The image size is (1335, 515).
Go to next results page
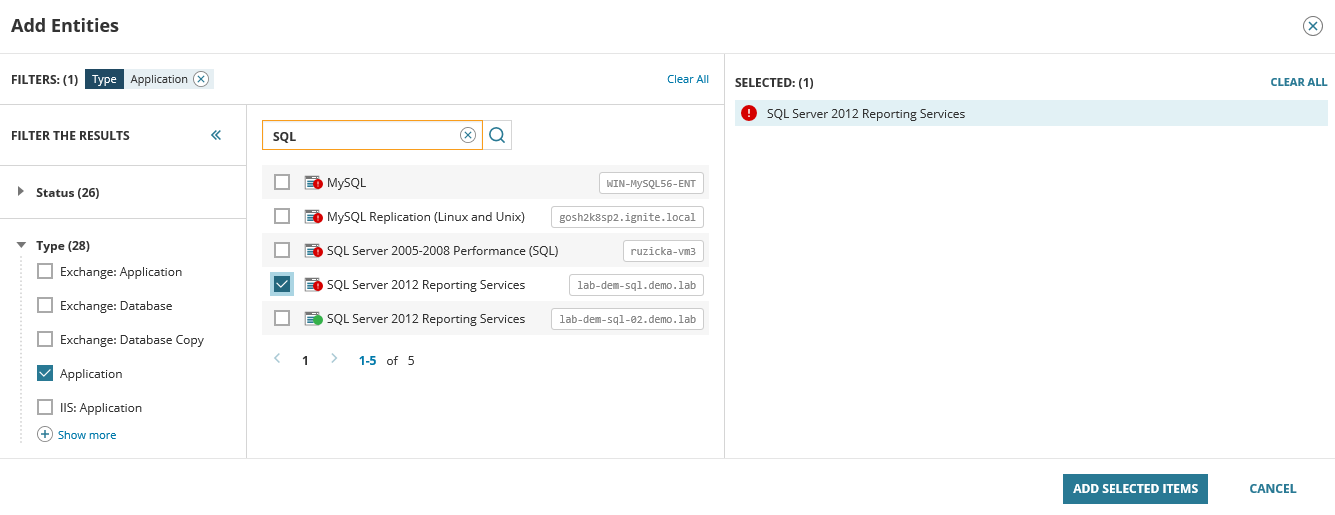coord(334,359)
